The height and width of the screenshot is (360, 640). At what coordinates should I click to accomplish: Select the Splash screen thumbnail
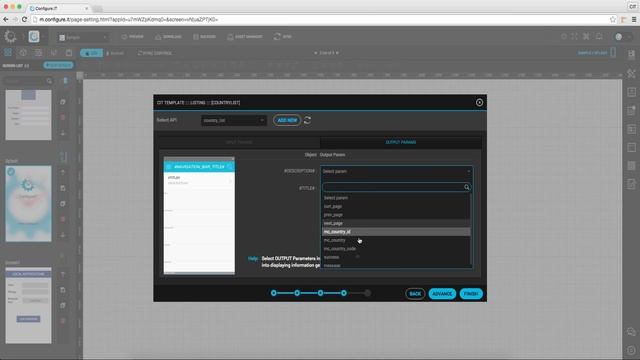(x=29, y=203)
